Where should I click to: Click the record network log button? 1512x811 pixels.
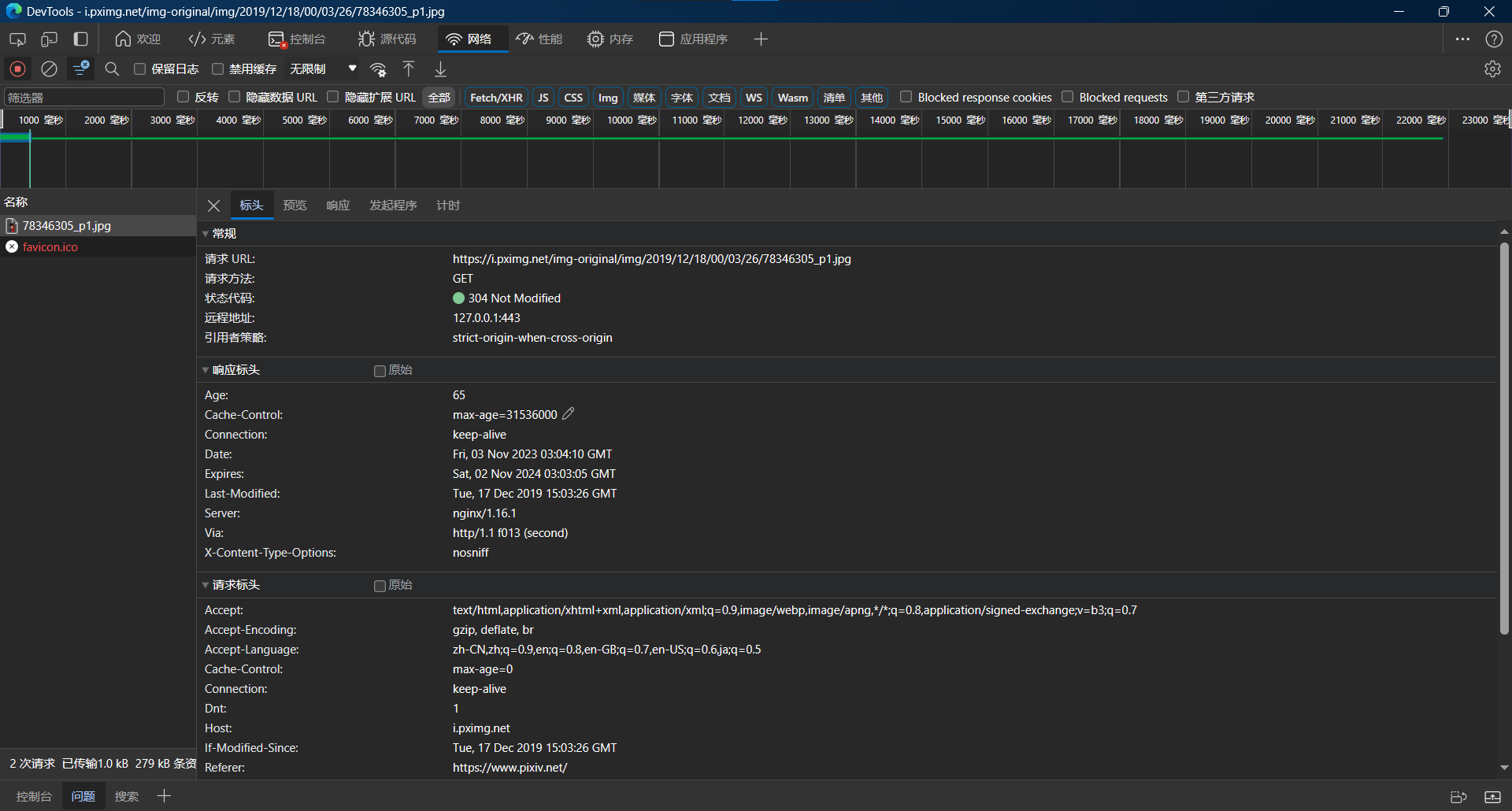[x=17, y=69]
